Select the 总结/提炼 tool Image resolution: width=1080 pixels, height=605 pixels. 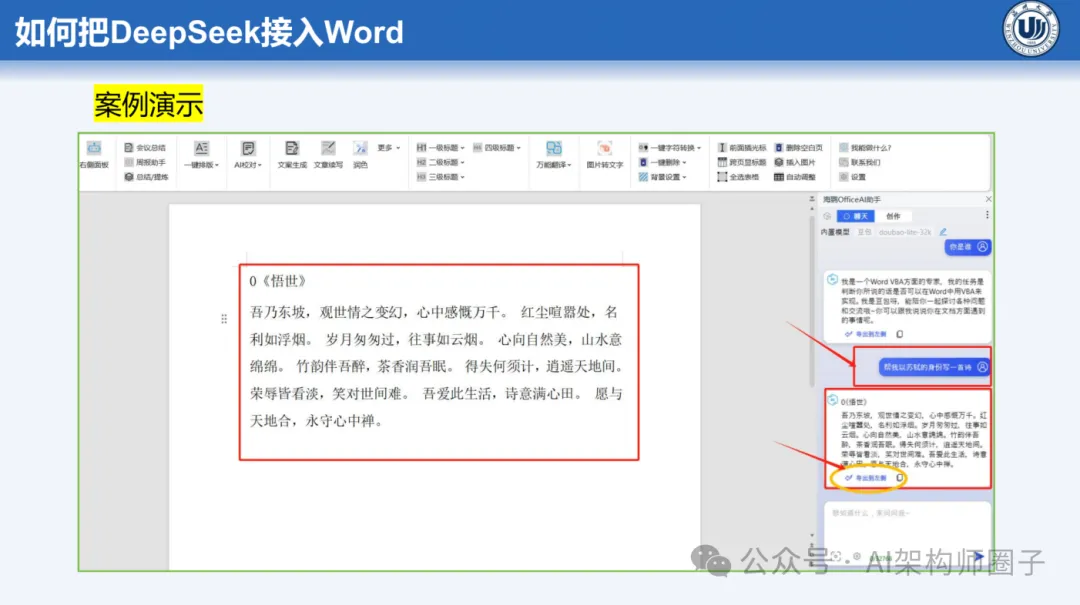tap(146, 177)
